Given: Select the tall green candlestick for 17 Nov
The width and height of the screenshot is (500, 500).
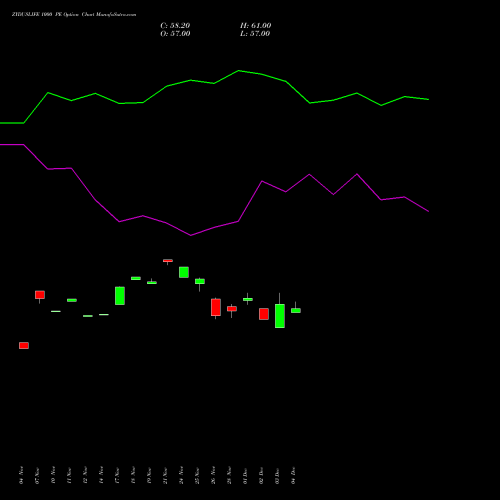Looking at the screenshot, I should (x=120, y=296).
